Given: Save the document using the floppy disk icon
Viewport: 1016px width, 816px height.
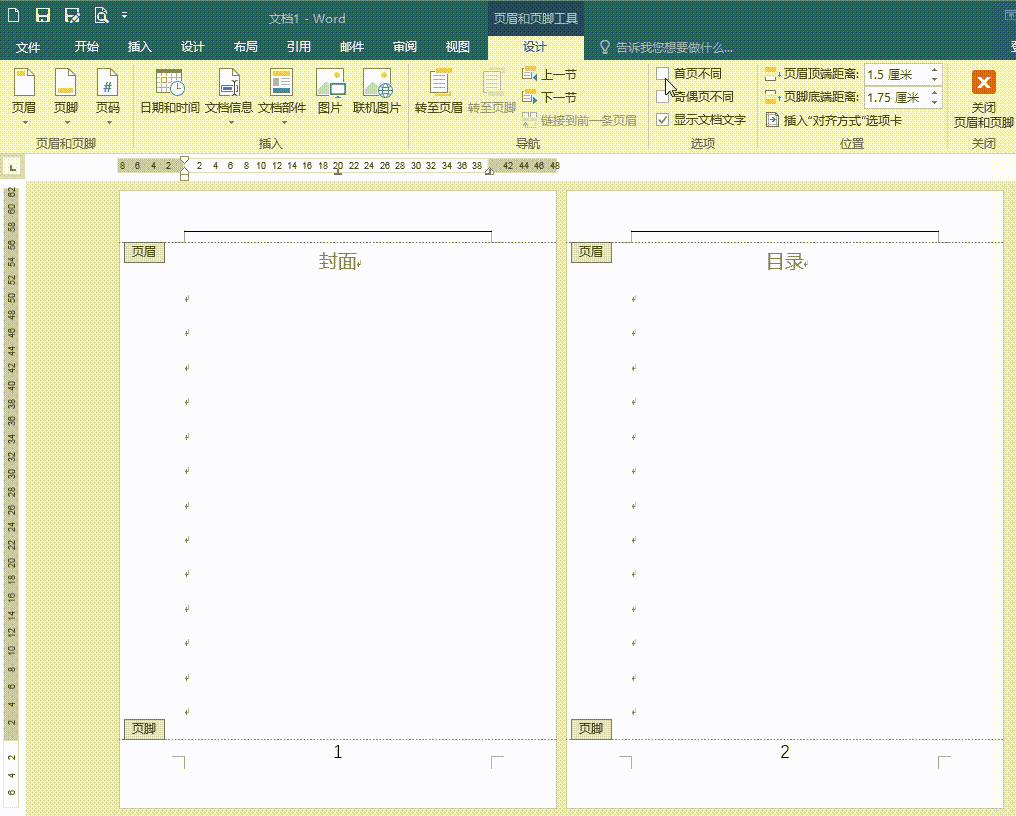Looking at the screenshot, I should pos(43,15).
